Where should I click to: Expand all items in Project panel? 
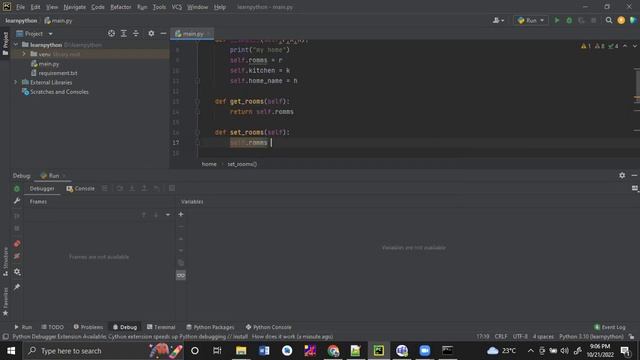123,33
